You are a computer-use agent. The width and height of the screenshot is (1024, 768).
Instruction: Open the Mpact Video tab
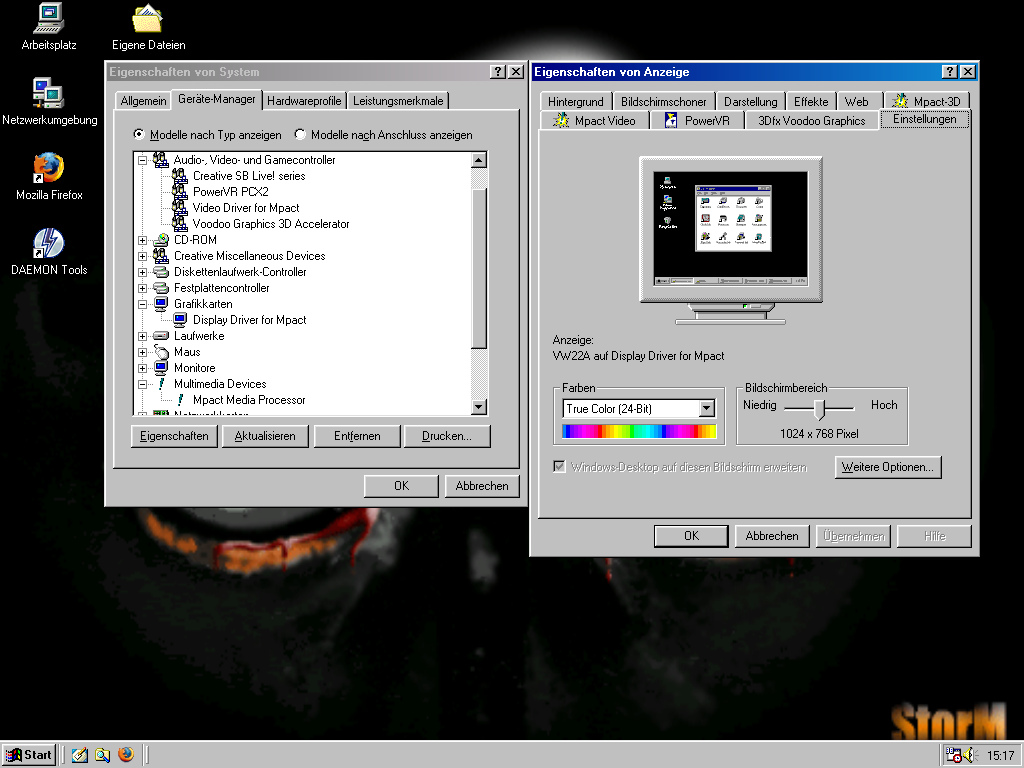pyautogui.click(x=594, y=120)
